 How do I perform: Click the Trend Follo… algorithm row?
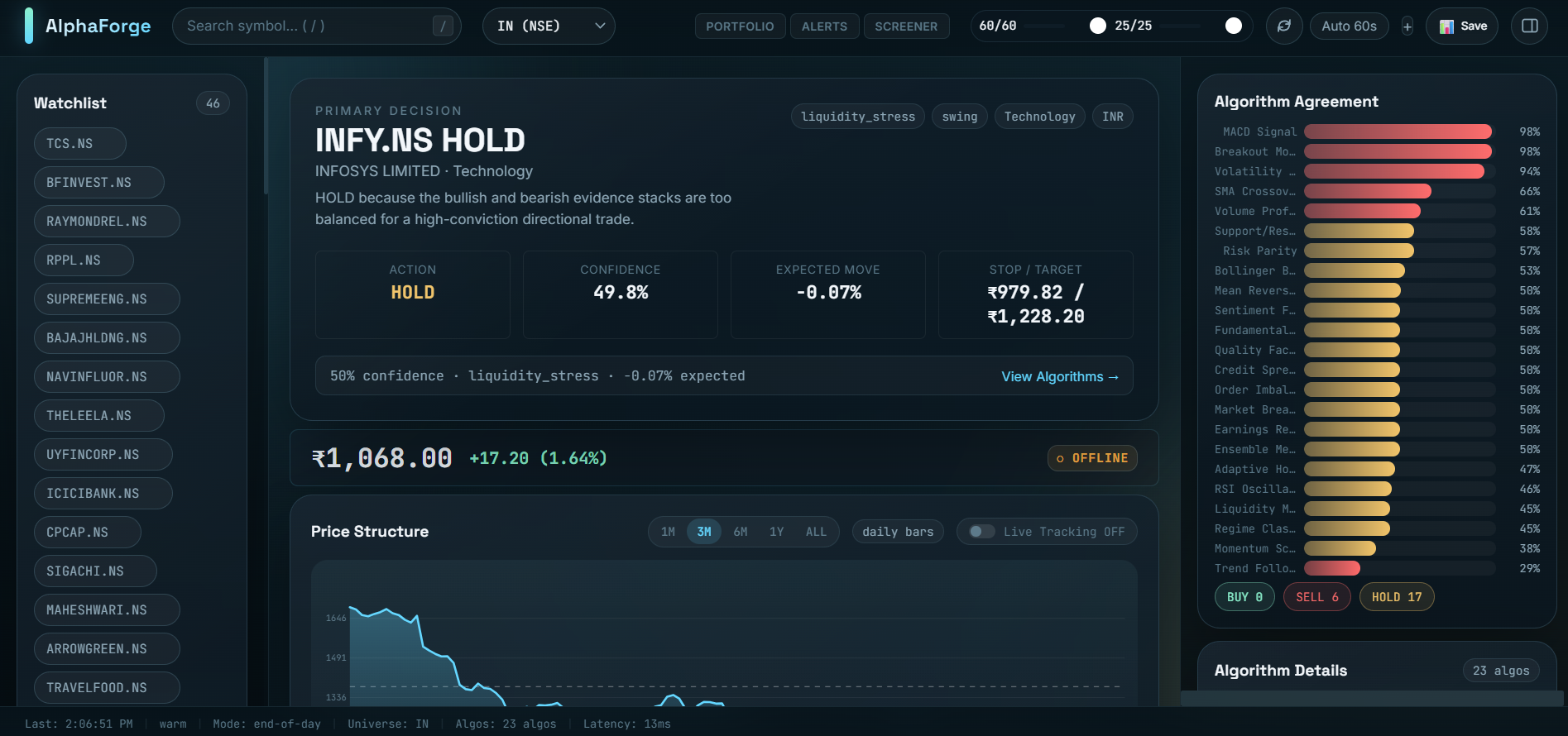pyautogui.click(x=1377, y=568)
